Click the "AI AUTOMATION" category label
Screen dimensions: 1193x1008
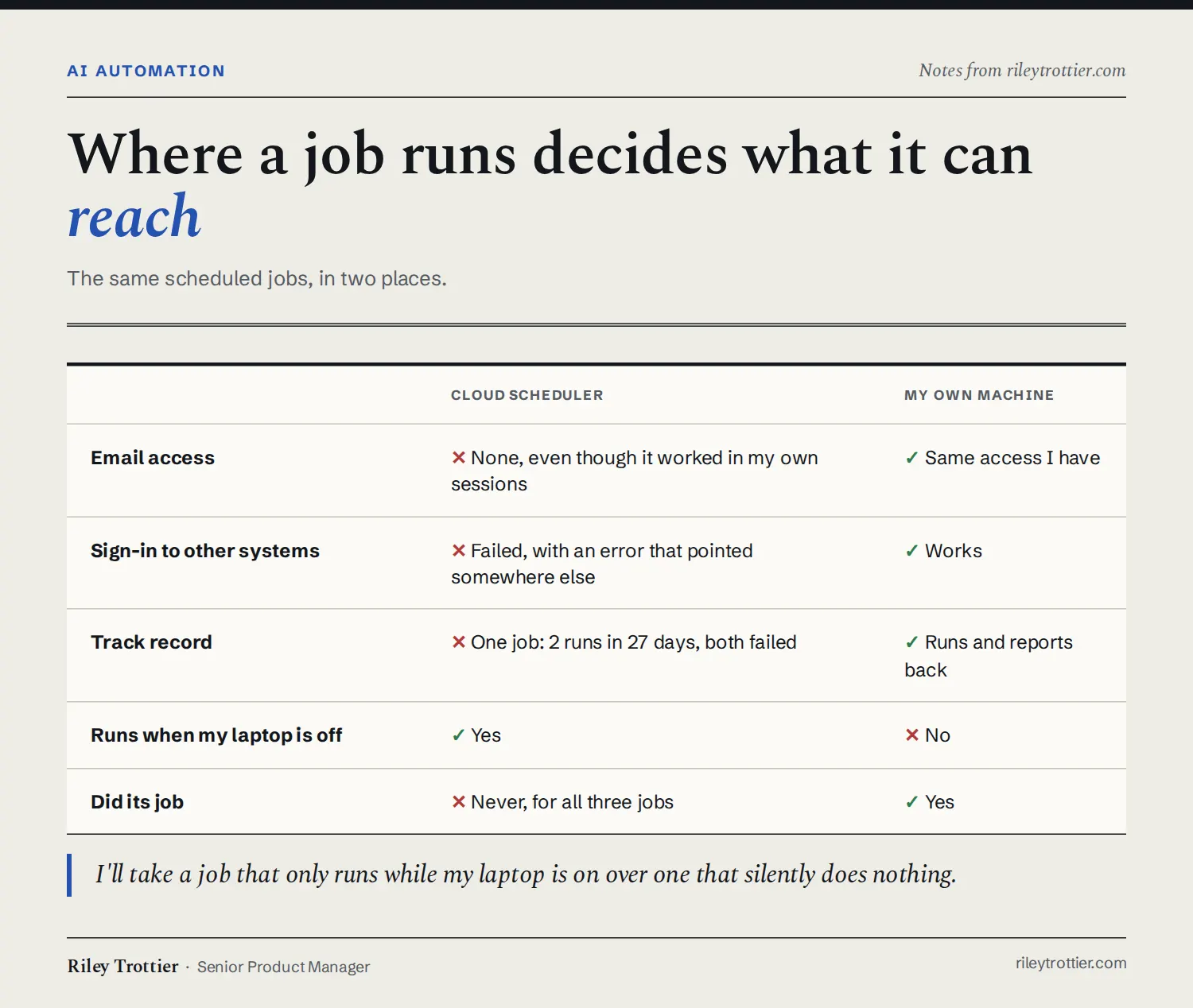(x=146, y=71)
